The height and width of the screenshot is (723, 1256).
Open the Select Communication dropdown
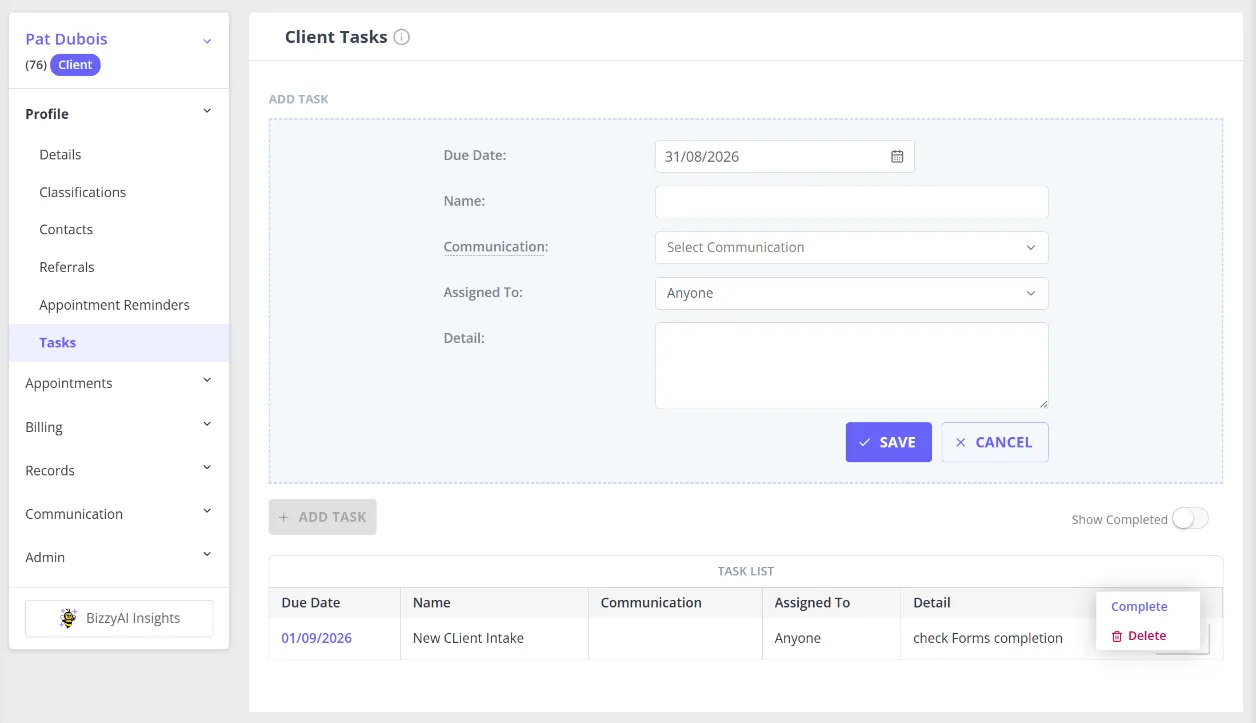pos(852,247)
